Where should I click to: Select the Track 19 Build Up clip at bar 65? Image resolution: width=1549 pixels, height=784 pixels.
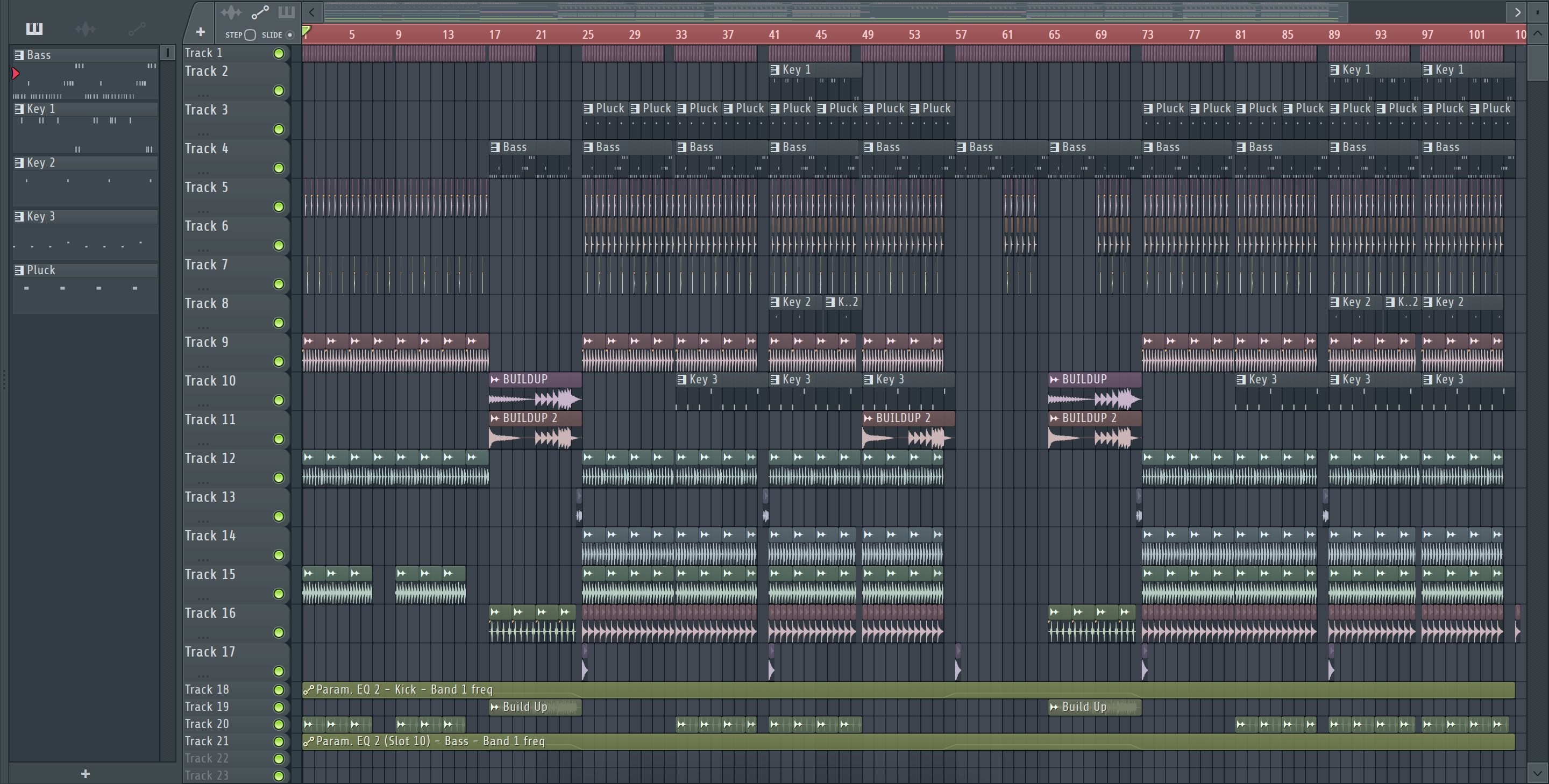pyautogui.click(x=1095, y=708)
